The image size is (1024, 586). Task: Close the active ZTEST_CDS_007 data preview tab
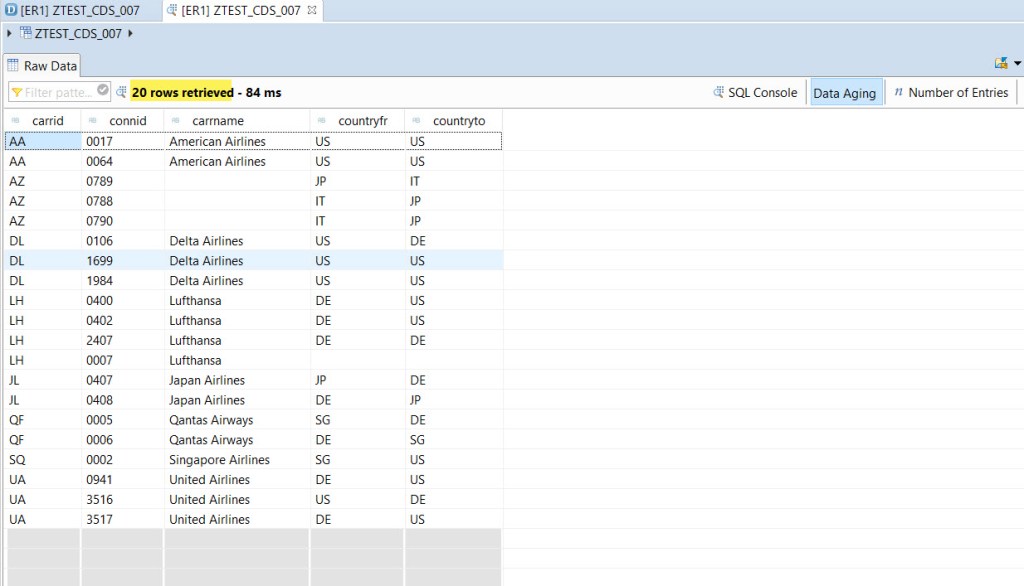(312, 10)
